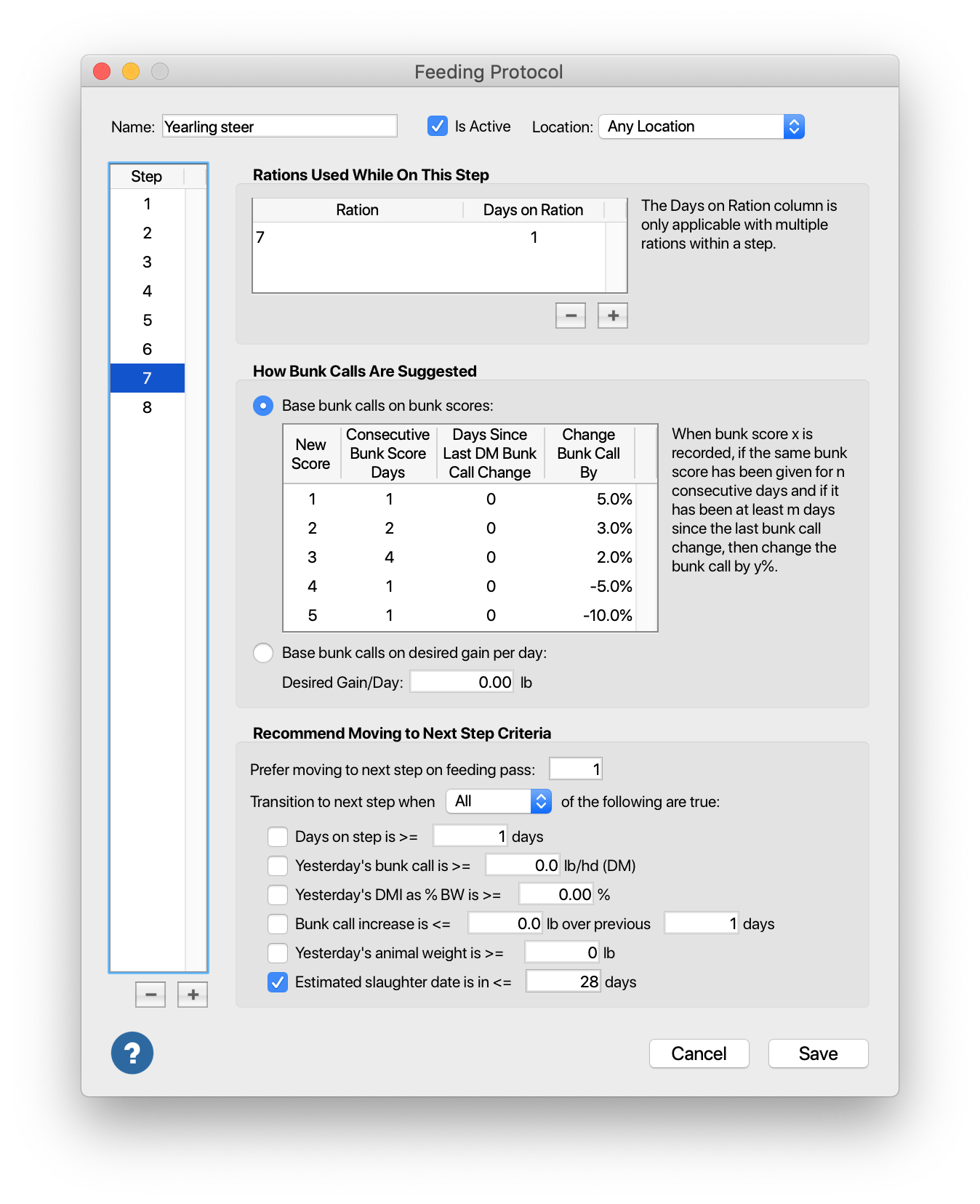
Task: Click -10.0% change for bunk score 5
Action: pyautogui.click(x=608, y=615)
